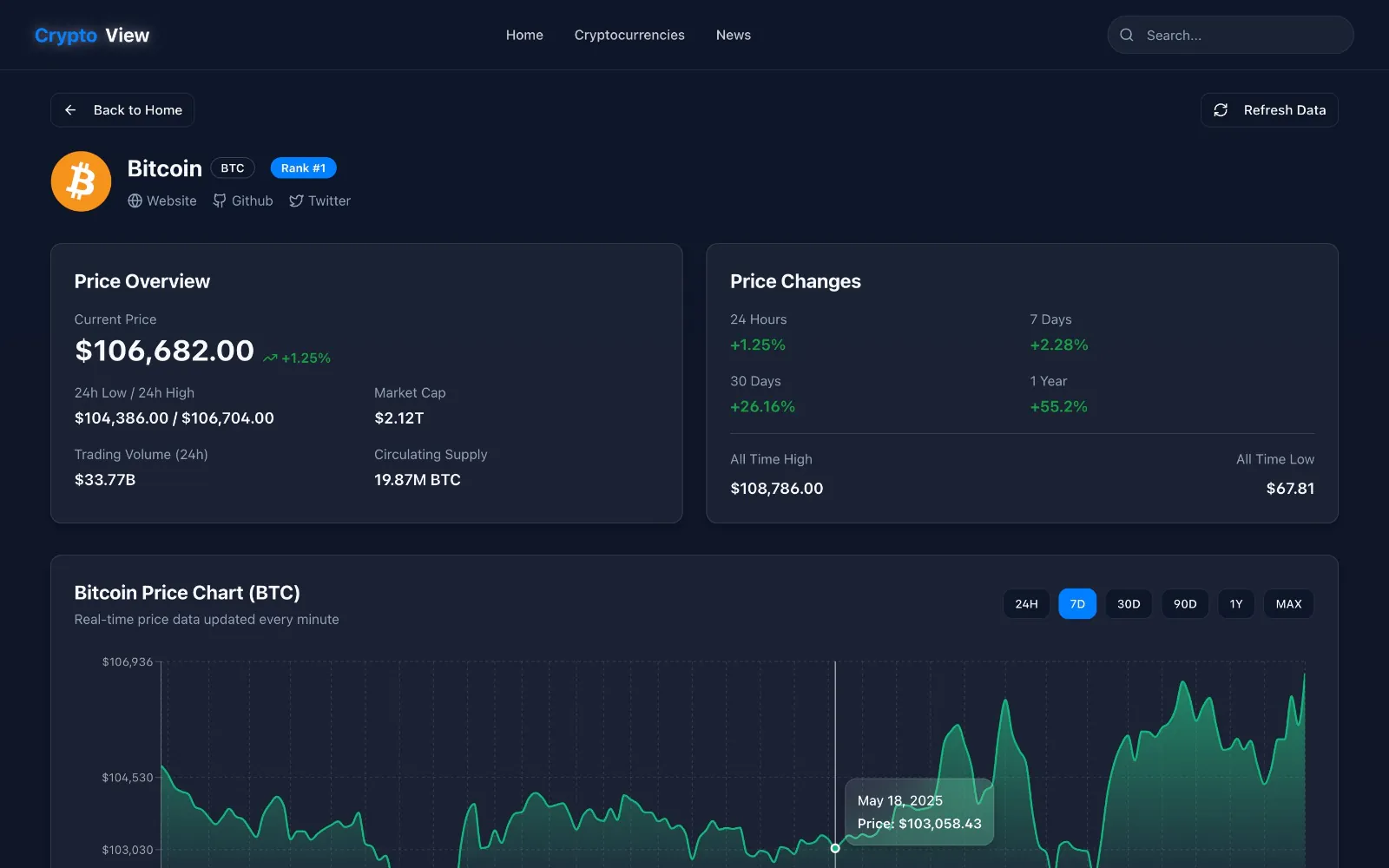Click the circulating supply 19.87M BTC
Screen dimensions: 1389x868
(418, 480)
